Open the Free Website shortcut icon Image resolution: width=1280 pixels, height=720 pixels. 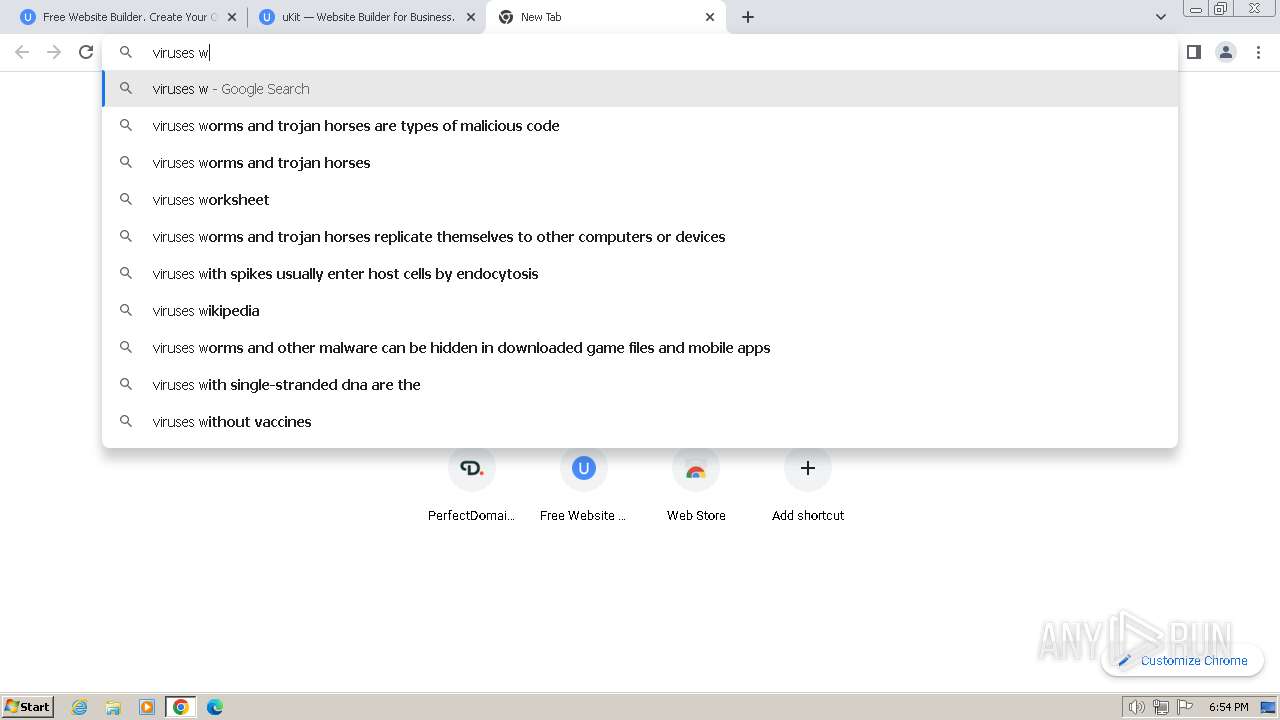pyautogui.click(x=584, y=468)
